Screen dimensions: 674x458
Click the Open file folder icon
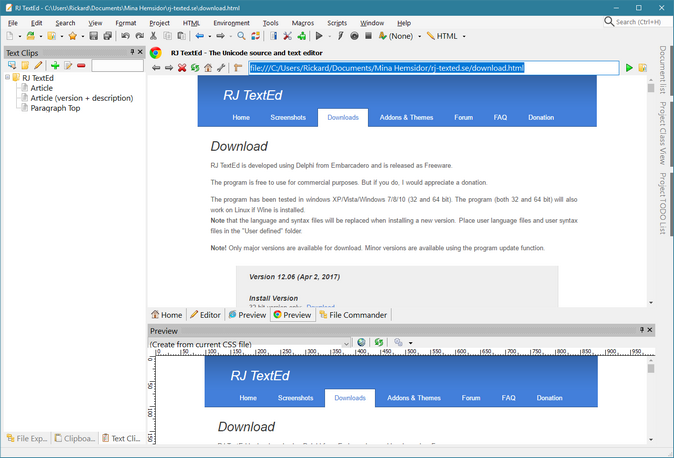(x=31, y=36)
